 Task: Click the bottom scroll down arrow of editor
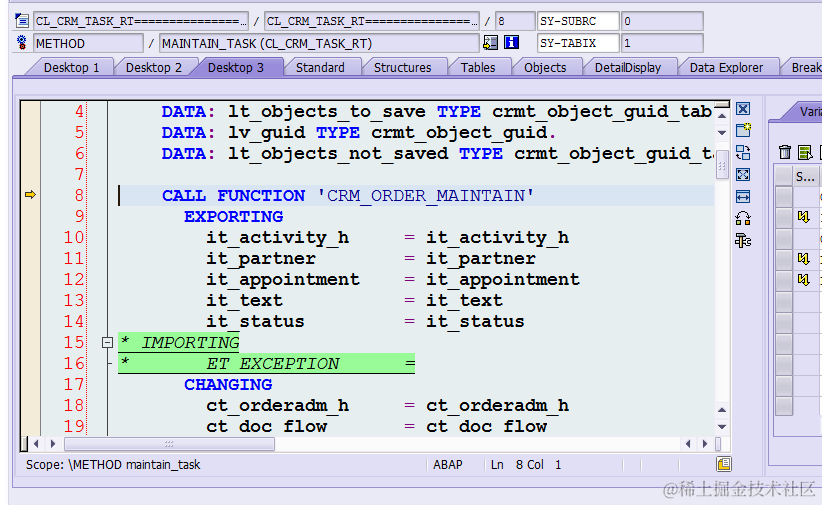tap(722, 427)
